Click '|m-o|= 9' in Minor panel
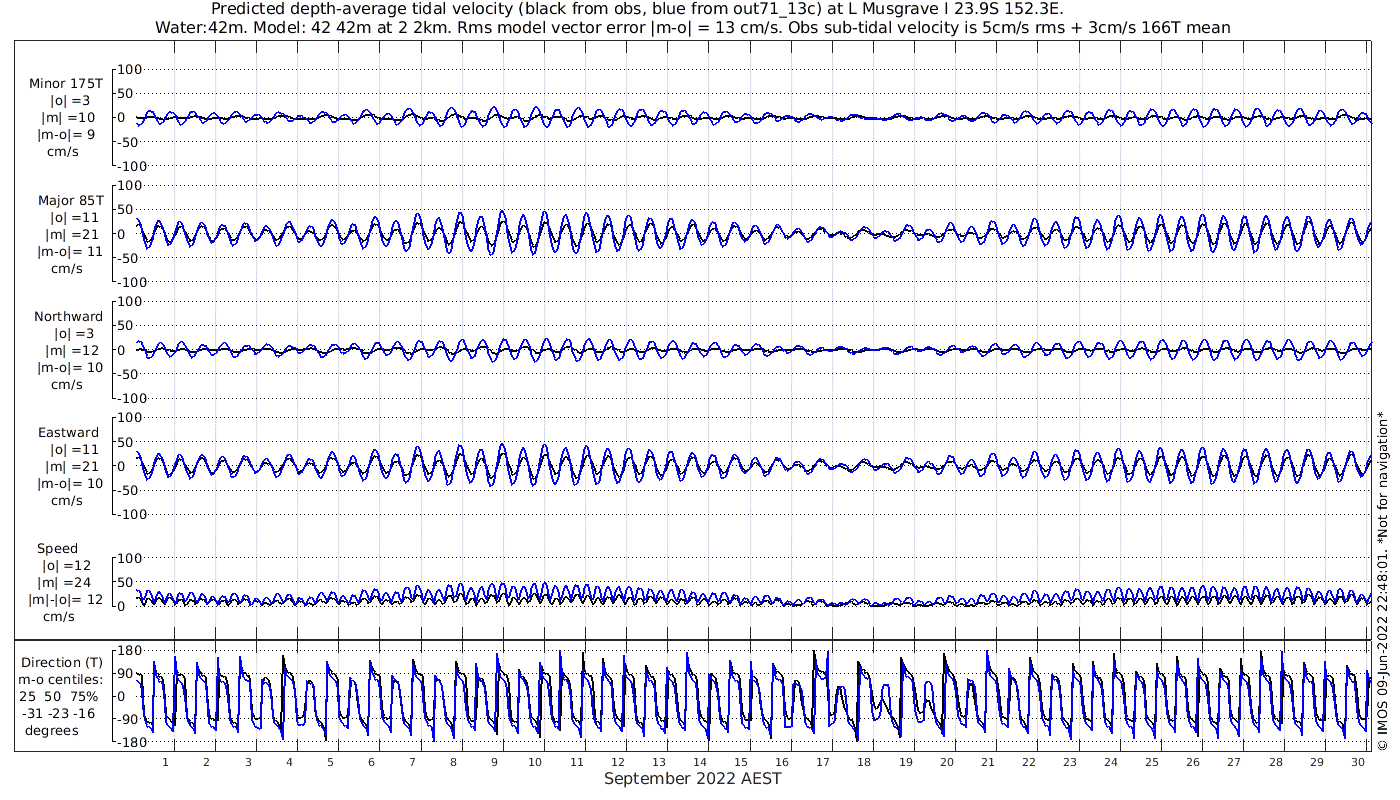This screenshot has width=1400, height=800. [x=66, y=135]
